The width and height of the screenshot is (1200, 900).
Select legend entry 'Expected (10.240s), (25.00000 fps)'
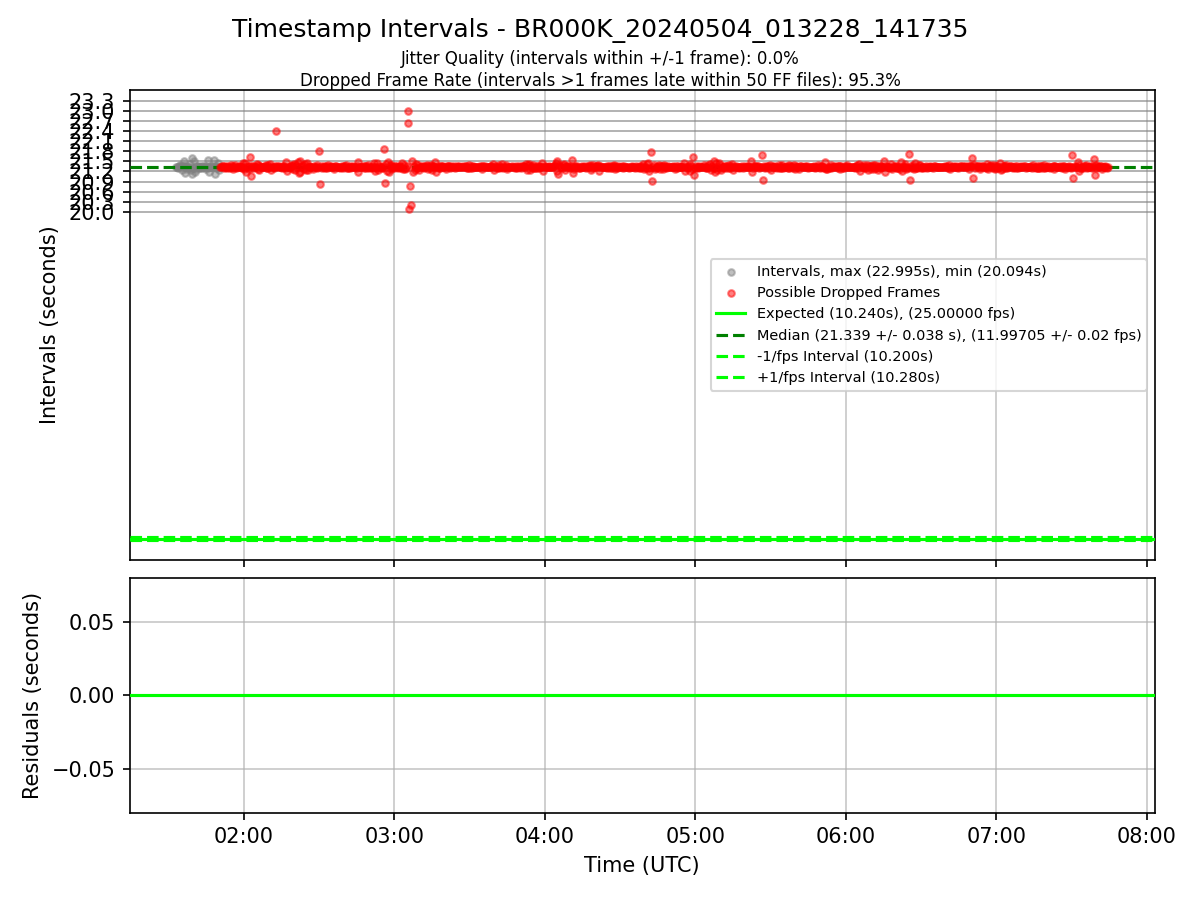coord(885,313)
